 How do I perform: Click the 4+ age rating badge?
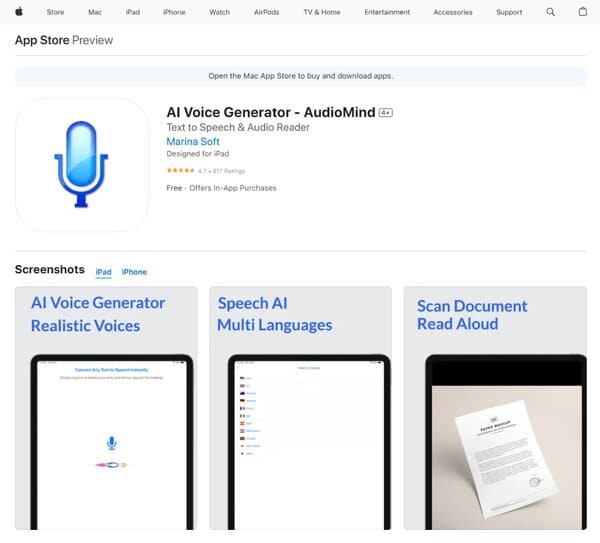coord(385,113)
